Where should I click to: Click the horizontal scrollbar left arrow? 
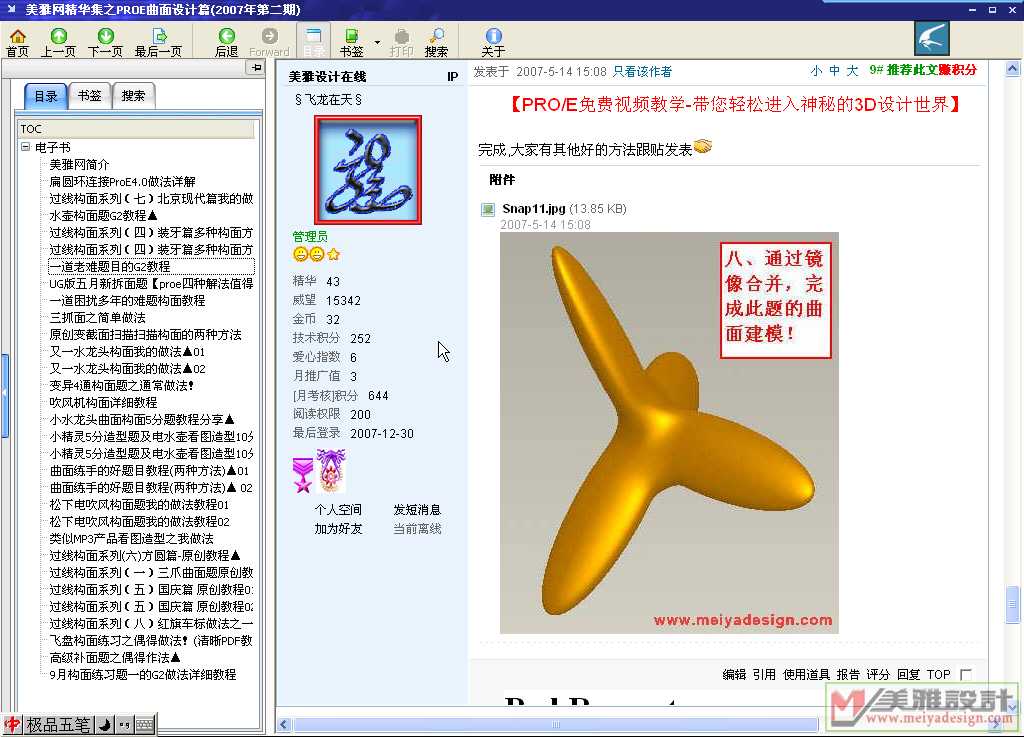pos(283,724)
